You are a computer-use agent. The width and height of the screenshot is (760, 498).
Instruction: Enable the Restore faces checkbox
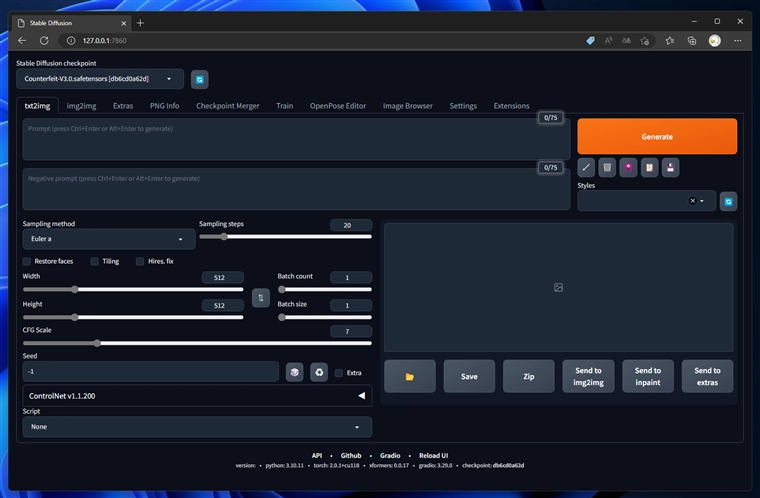[x=27, y=261]
